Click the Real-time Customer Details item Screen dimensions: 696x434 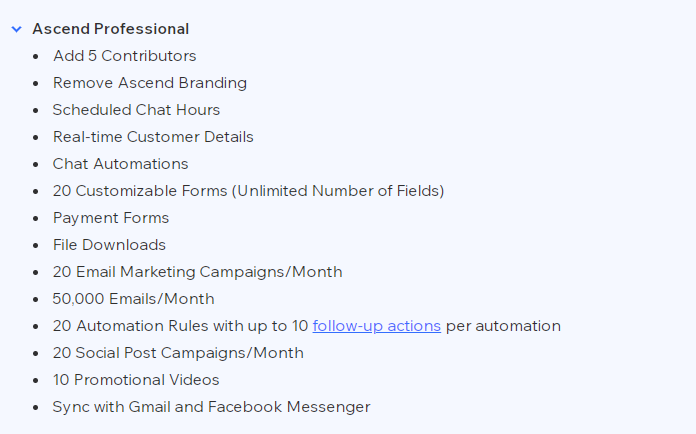pos(153,137)
